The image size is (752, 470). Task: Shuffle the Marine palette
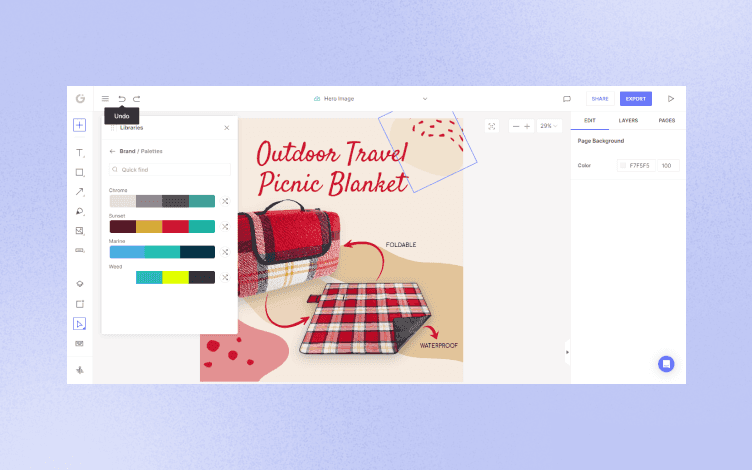[x=225, y=252]
